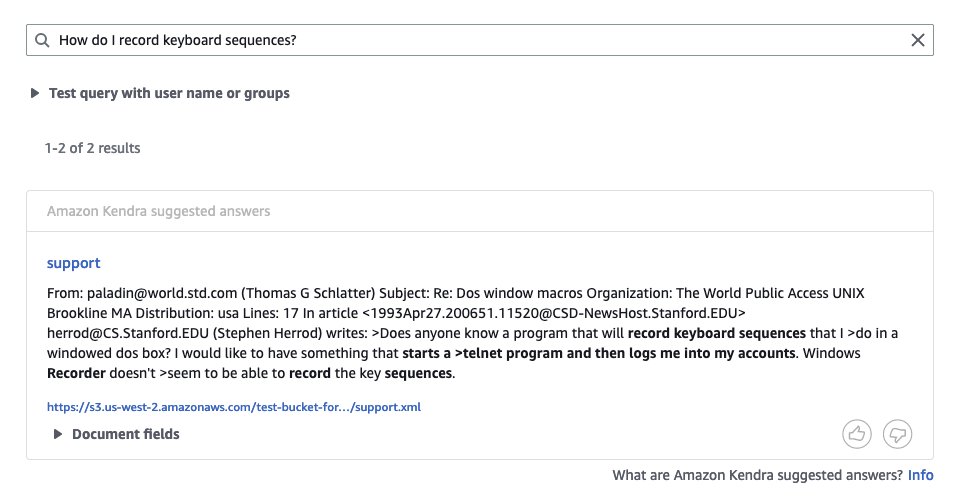Click the 'Amazon Kendra suggested answers' header
This screenshot has height=496, width=967.
(158, 211)
